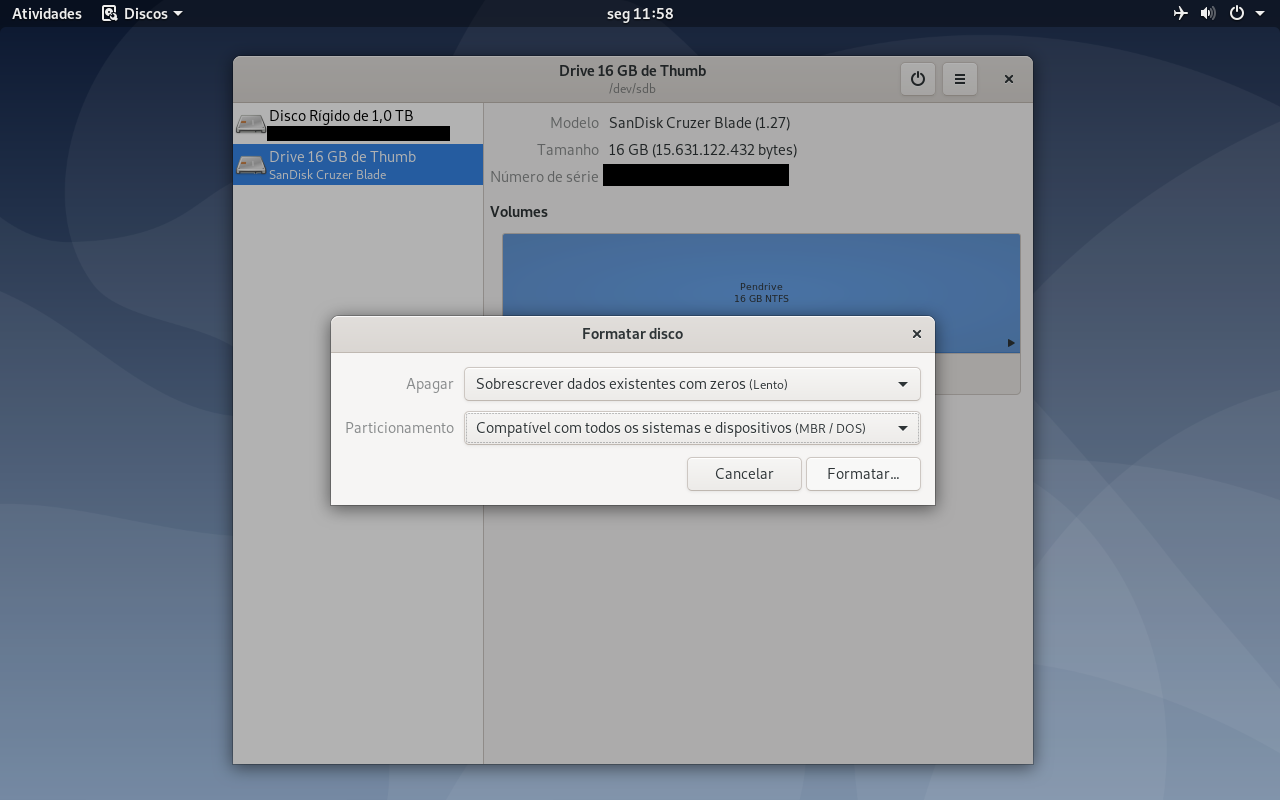Open the hamburger menu in Discos header
This screenshot has height=800, width=1280.
960,79
